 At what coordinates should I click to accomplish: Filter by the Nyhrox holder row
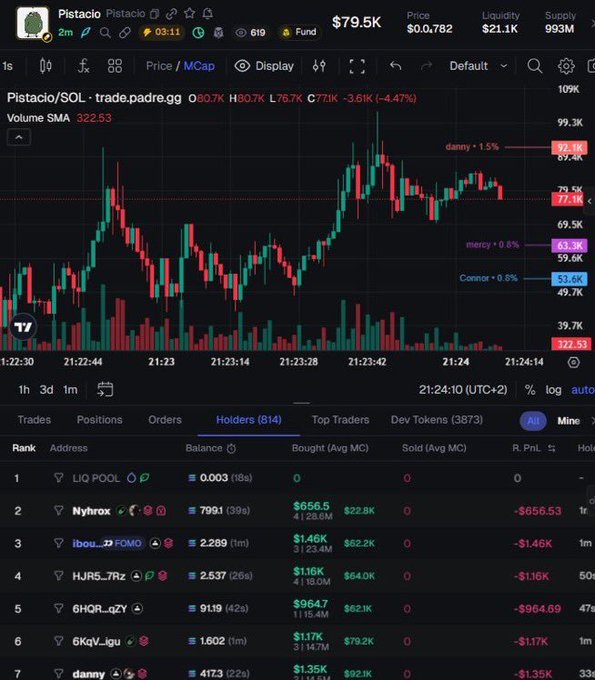[59, 510]
